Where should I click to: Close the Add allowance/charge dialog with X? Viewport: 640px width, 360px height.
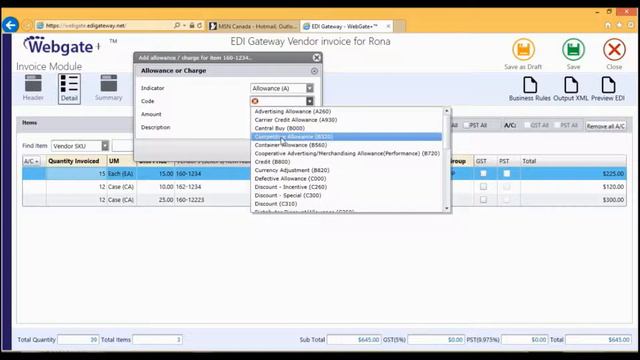(316, 58)
